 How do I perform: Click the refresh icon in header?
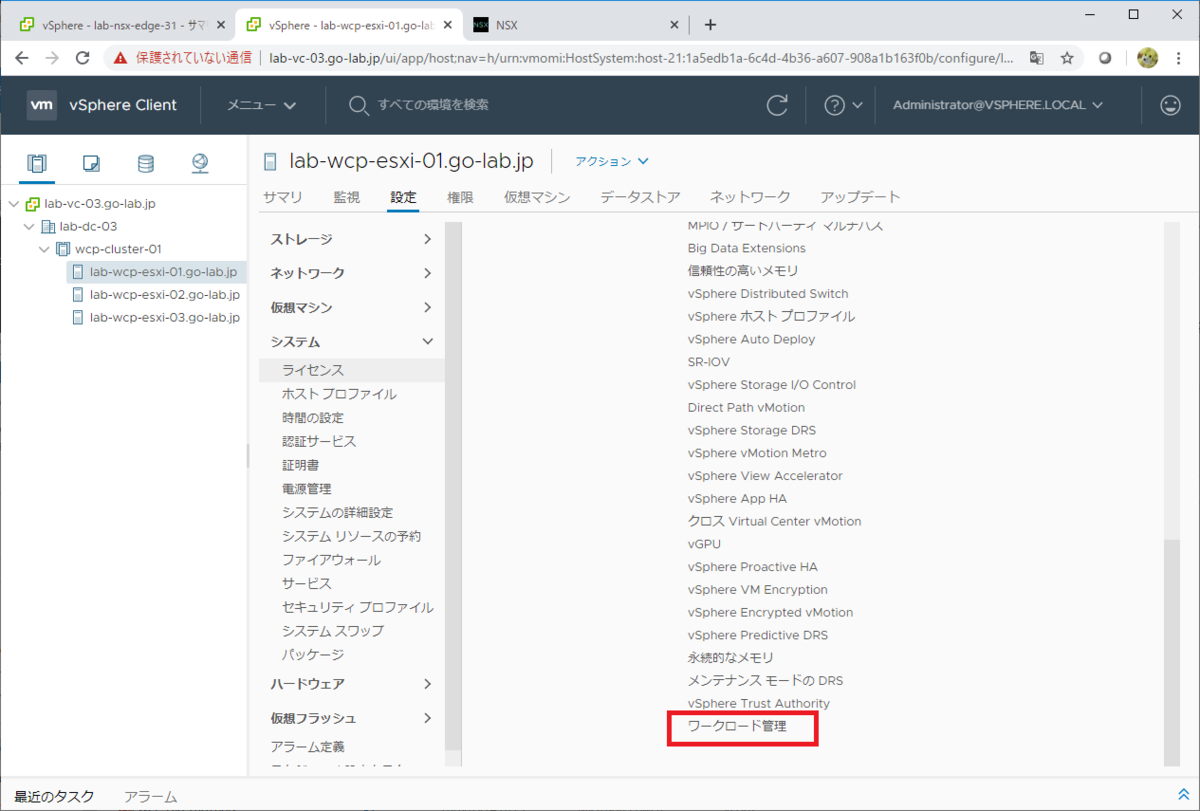tap(777, 105)
